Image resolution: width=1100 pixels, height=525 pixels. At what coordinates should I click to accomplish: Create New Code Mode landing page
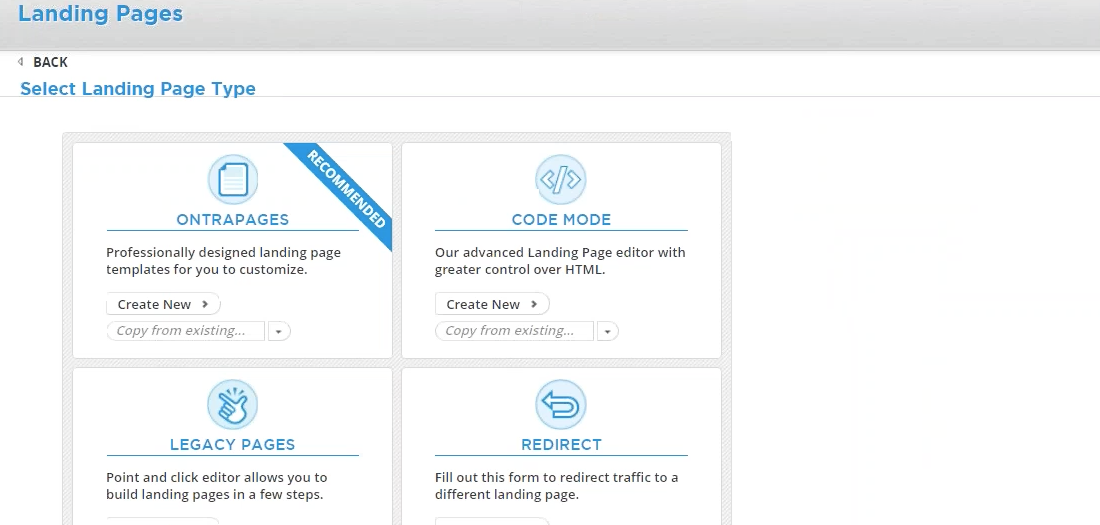coord(492,304)
